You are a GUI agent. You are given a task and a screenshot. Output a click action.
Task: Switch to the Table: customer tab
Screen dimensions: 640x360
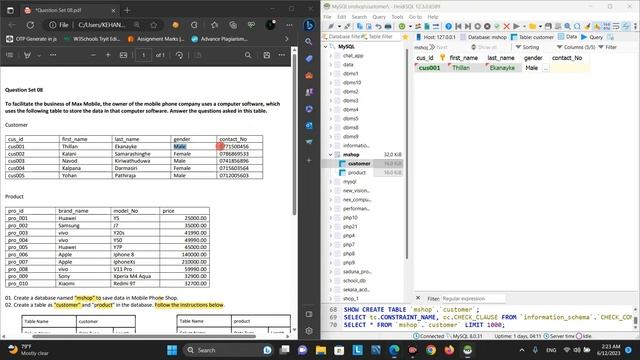pos(532,37)
